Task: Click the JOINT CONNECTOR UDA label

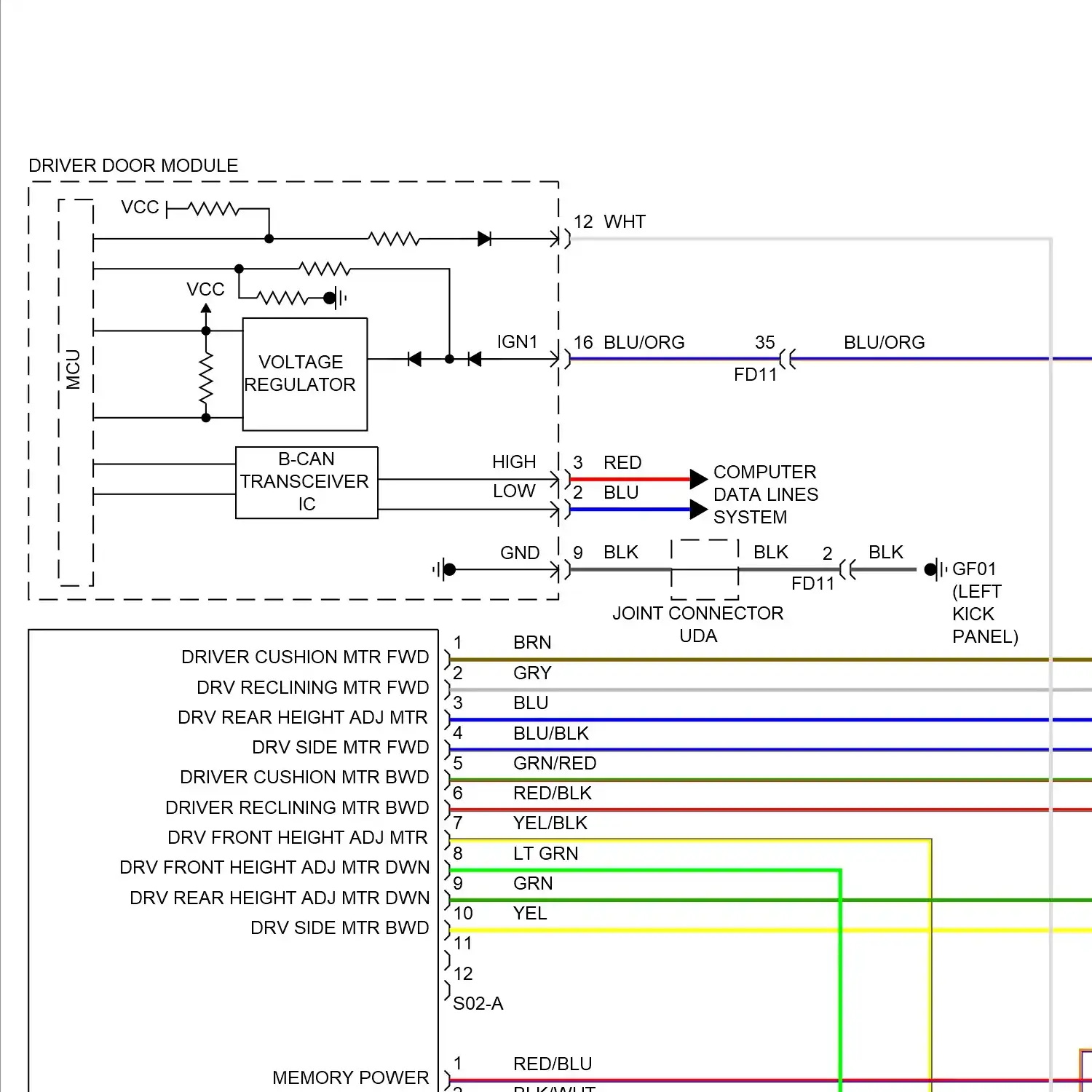Action: click(698, 624)
